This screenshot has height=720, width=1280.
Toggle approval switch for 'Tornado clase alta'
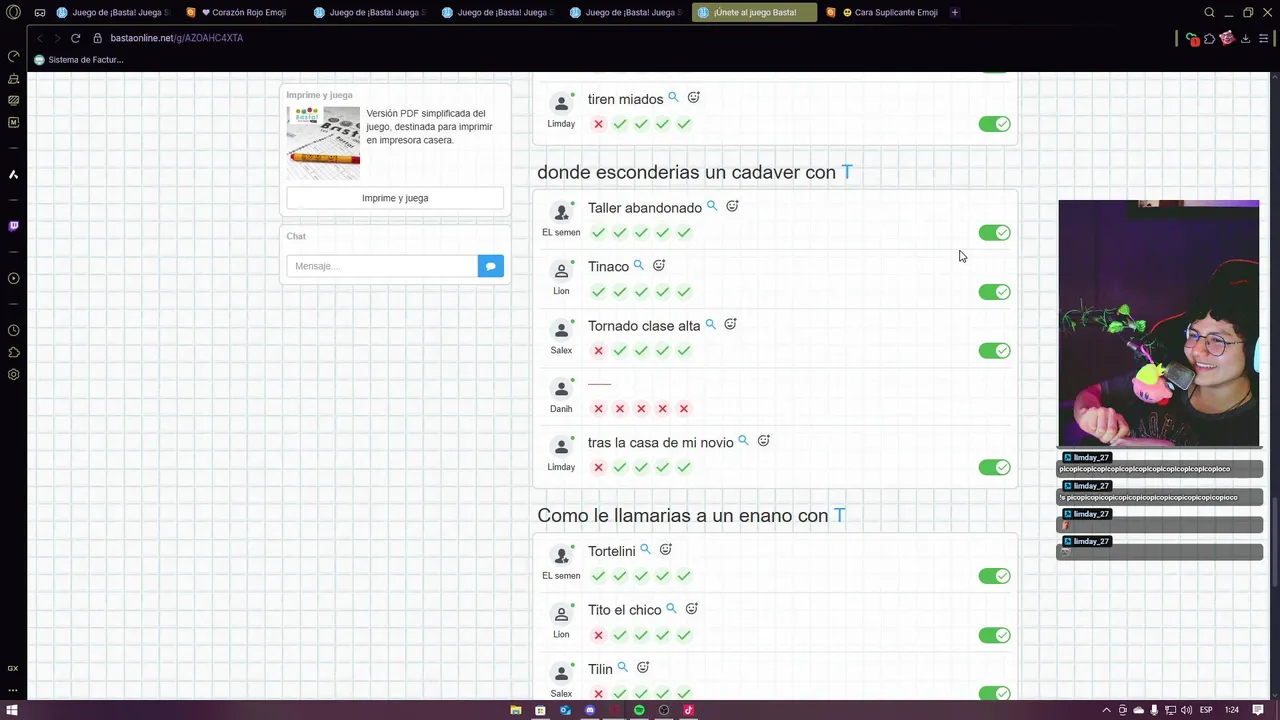994,350
